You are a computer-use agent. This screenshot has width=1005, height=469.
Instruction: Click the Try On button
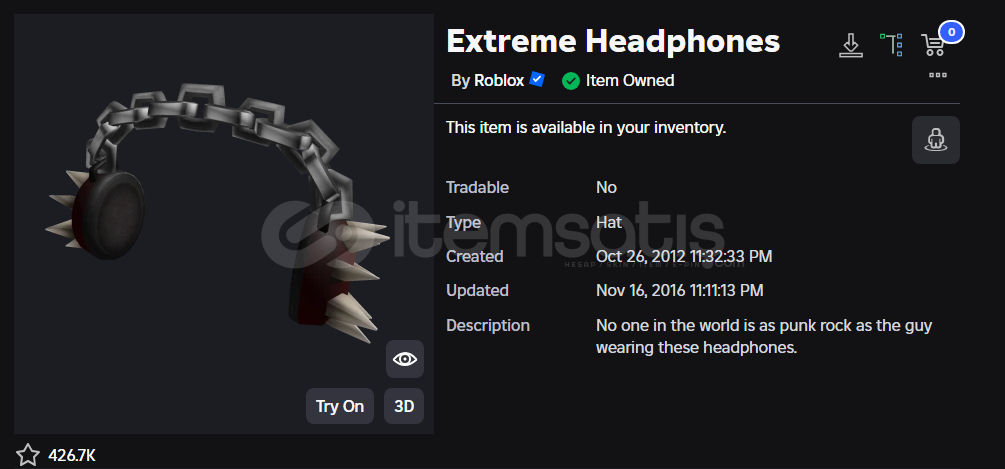[340, 406]
